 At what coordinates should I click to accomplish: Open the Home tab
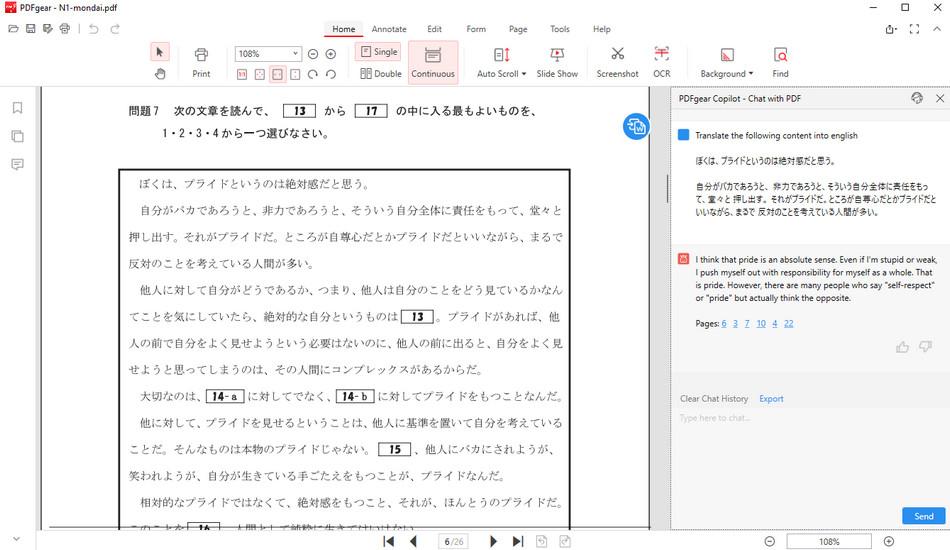point(344,29)
